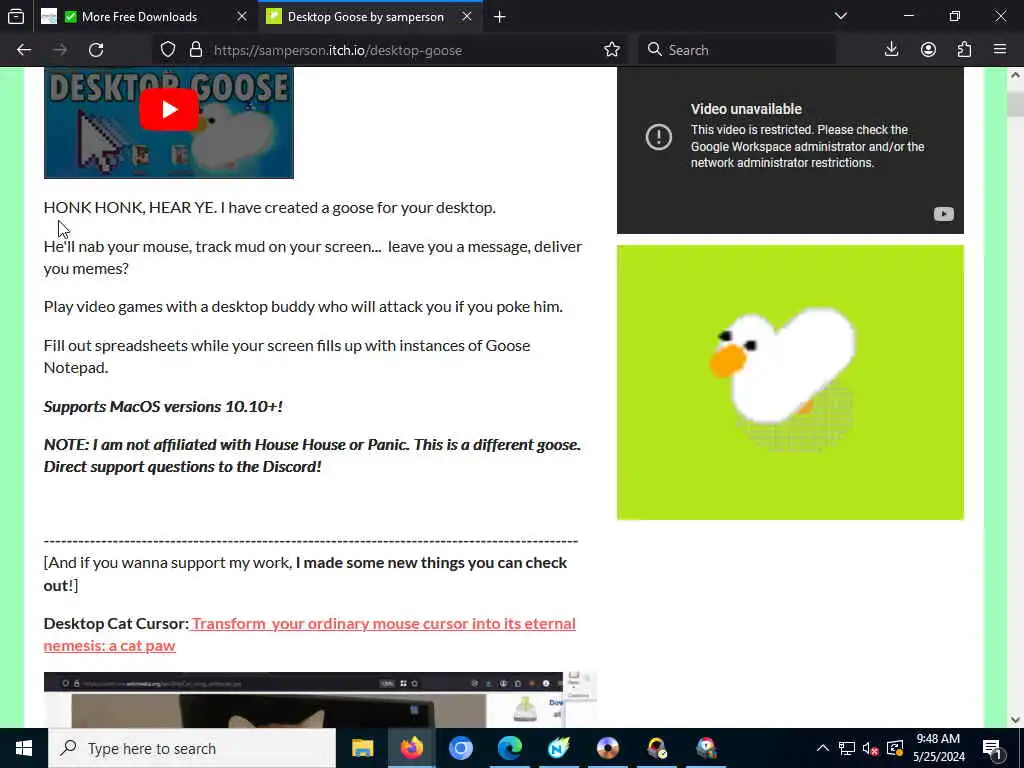
Task: Select the Desktop Goose by samperson tab
Action: click(x=366, y=17)
